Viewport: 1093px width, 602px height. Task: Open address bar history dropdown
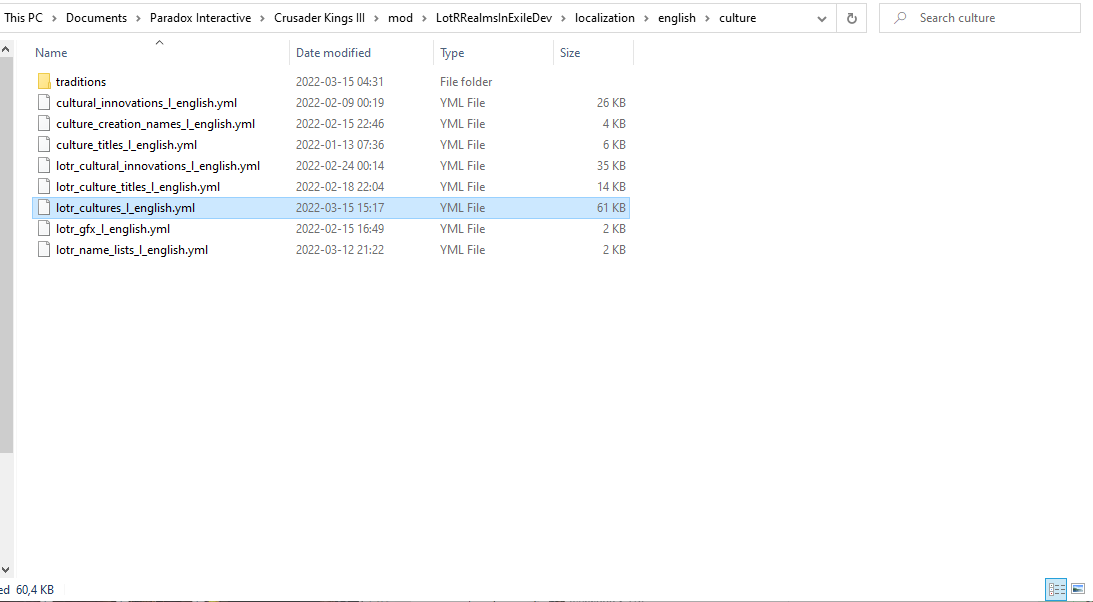[822, 18]
